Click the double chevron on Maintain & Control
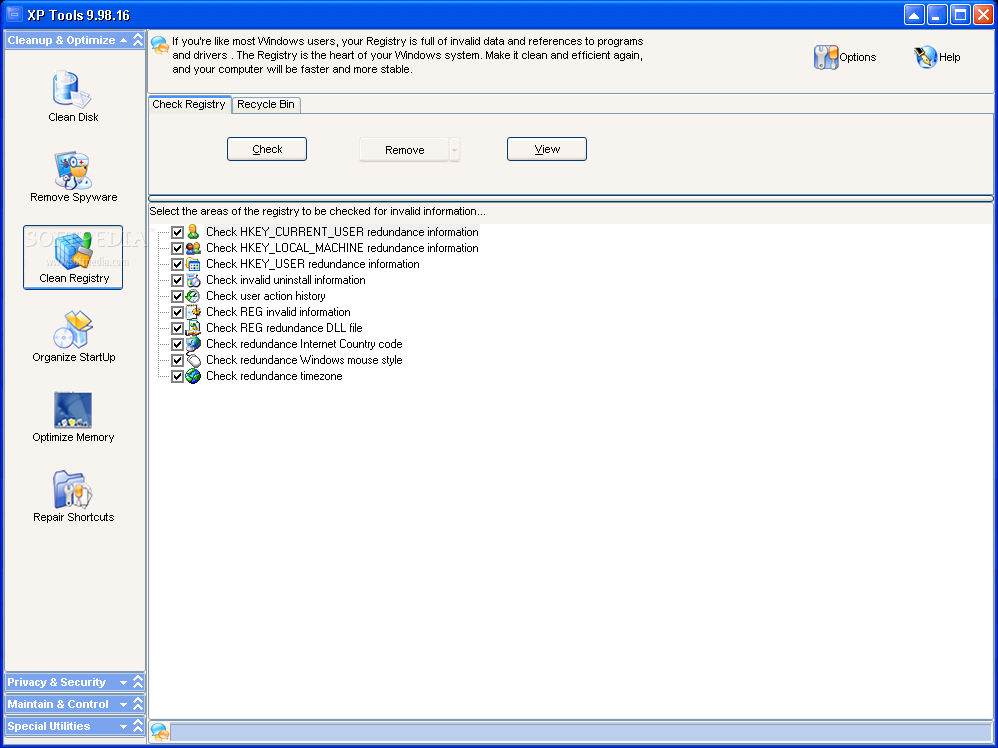Viewport: 998px width, 748px height. (x=138, y=704)
